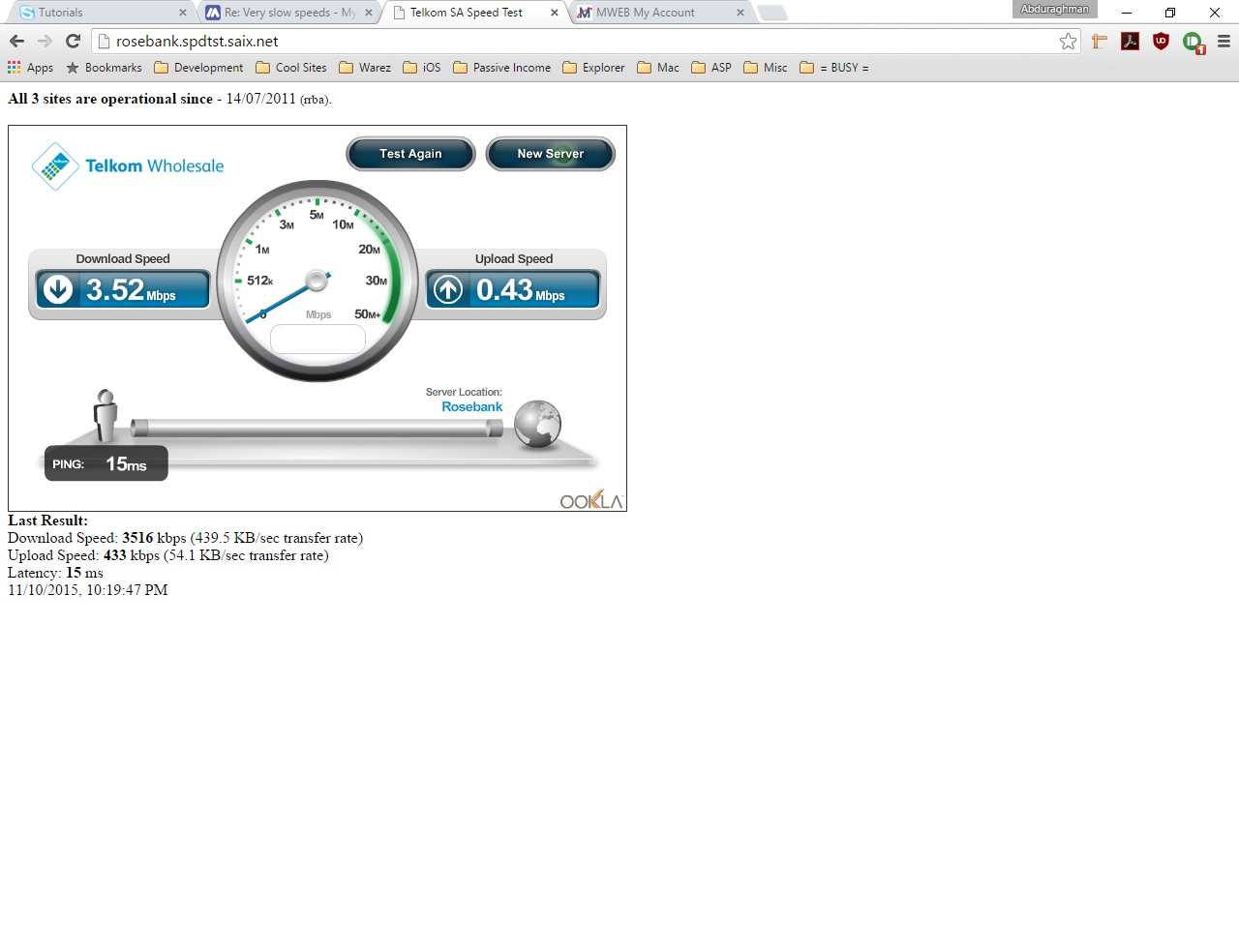Screen dimensions: 1239x952
Task: Open the Apps grid shortcut
Action: pos(30,68)
